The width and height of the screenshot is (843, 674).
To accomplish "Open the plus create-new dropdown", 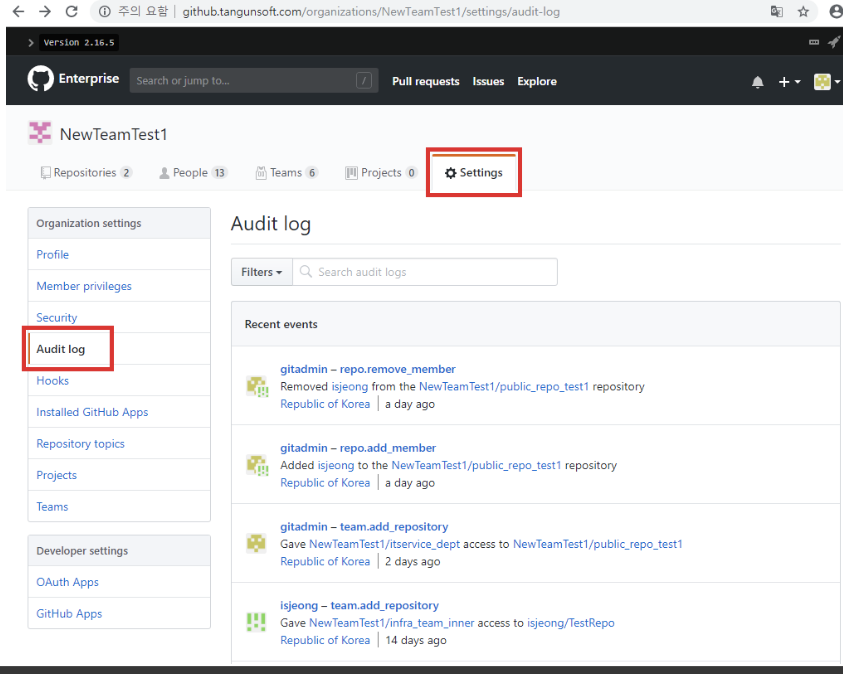I will coord(789,82).
